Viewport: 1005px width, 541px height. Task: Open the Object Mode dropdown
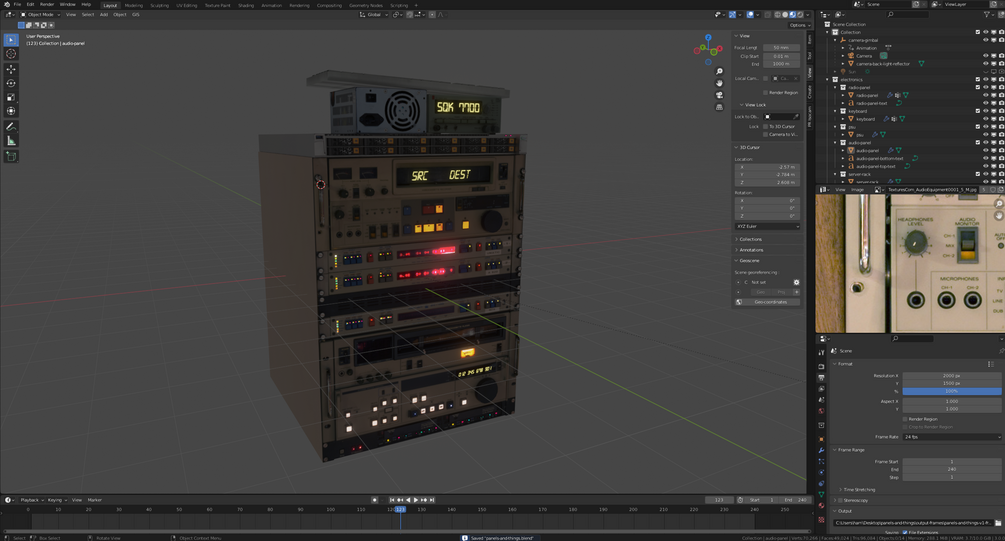42,14
